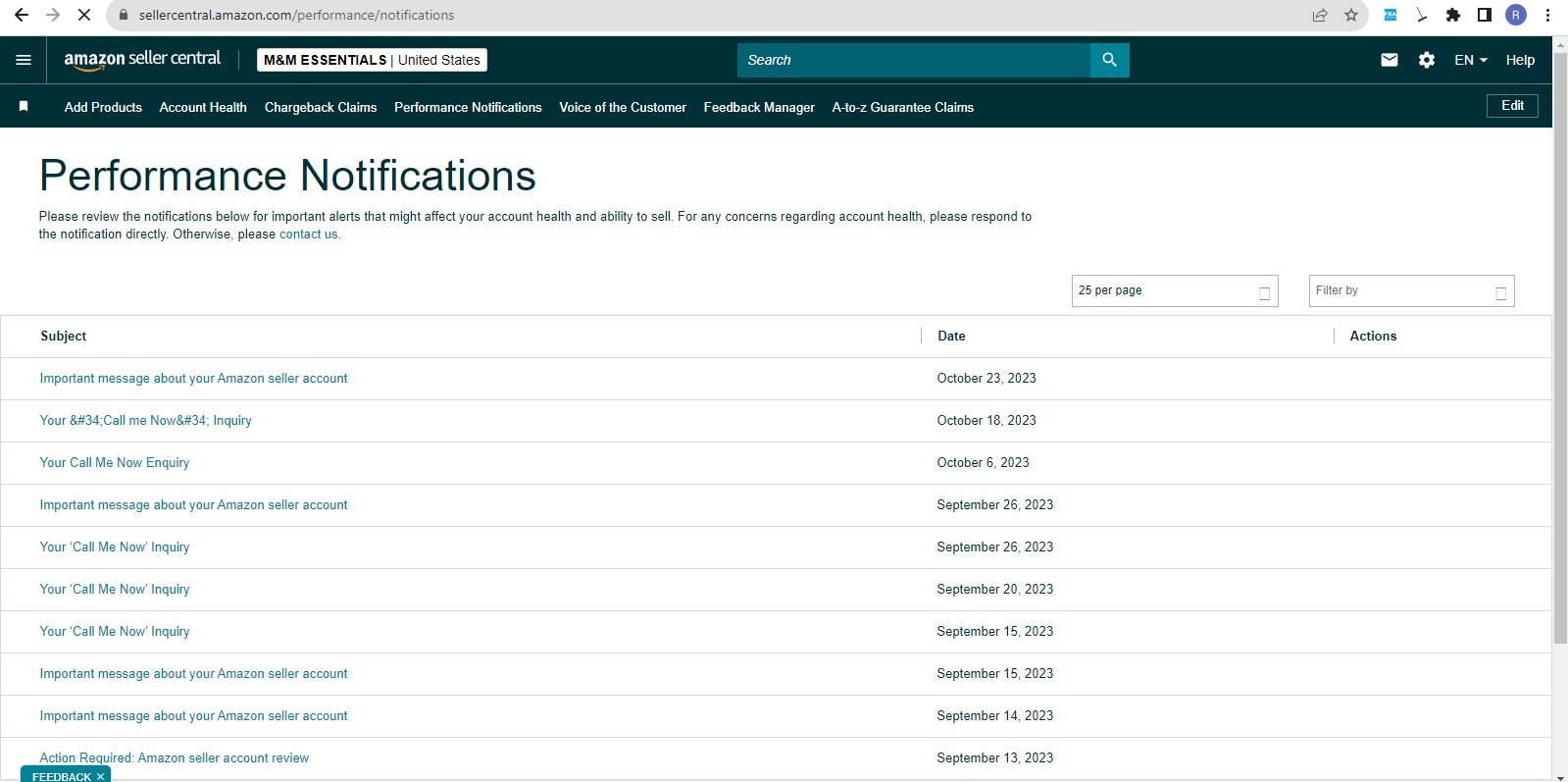Open Action Required: Amazon seller account review

pos(174,758)
